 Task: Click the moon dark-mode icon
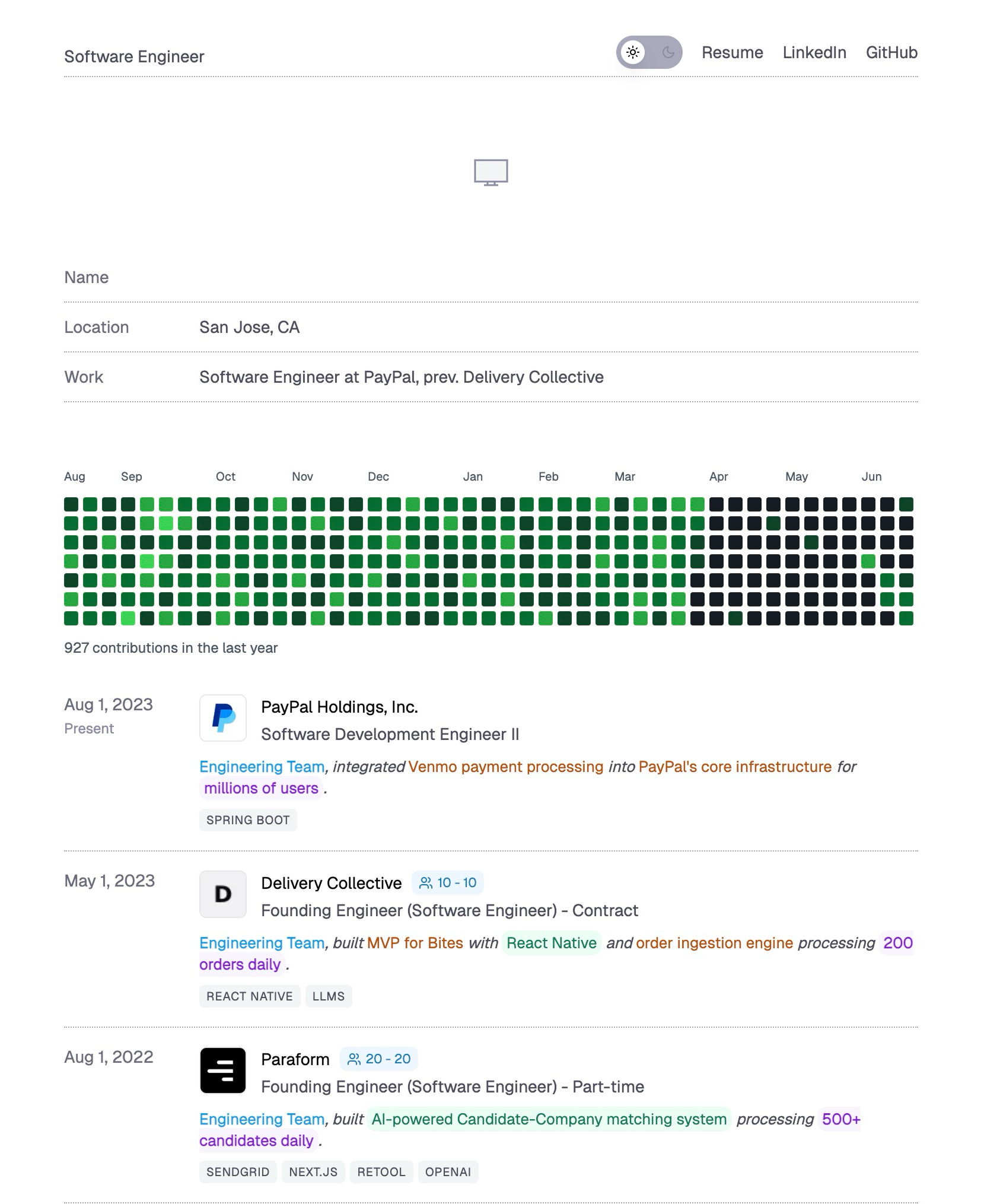point(668,52)
